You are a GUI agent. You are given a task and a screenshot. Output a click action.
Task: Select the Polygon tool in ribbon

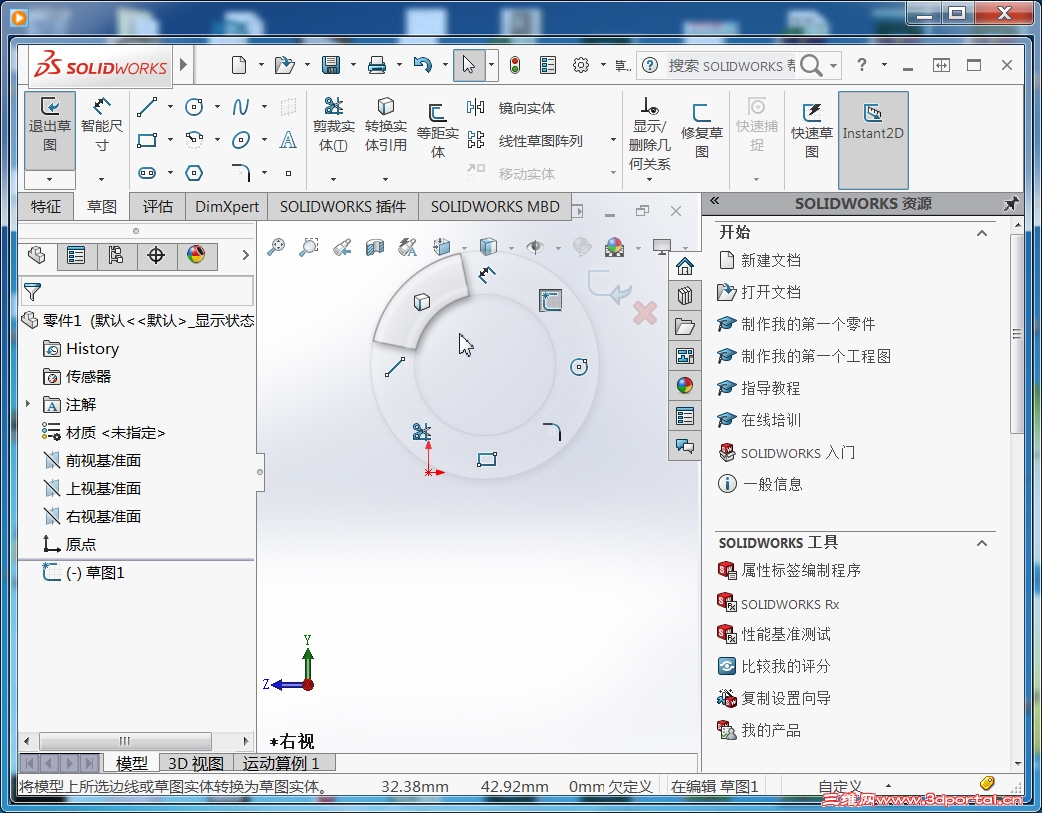[194, 174]
